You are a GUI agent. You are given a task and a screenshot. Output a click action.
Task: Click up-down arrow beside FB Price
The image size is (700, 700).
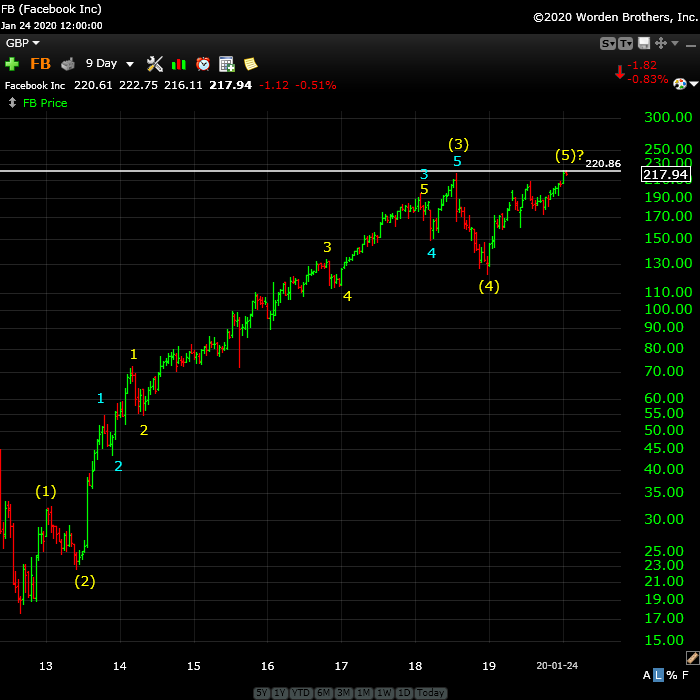(x=12, y=103)
